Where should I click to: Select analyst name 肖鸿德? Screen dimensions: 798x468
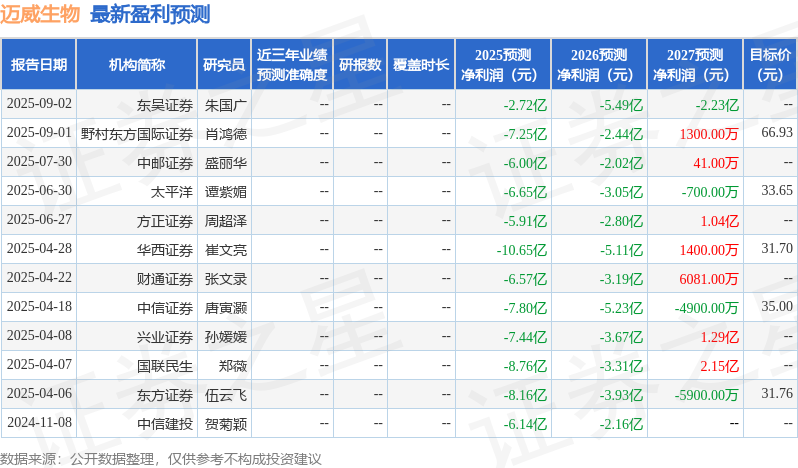point(225,134)
